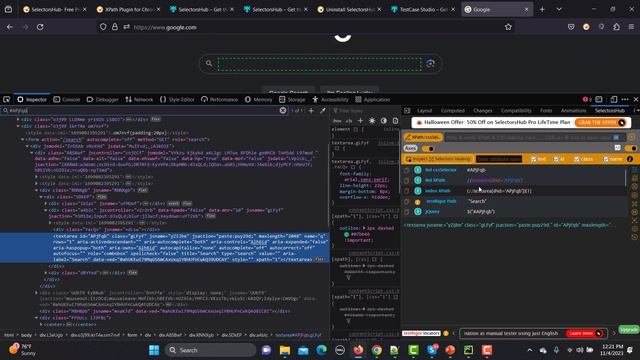640x360 pixels.
Task: Toggle the id attribute checkbox
Action: click(x=556, y=159)
